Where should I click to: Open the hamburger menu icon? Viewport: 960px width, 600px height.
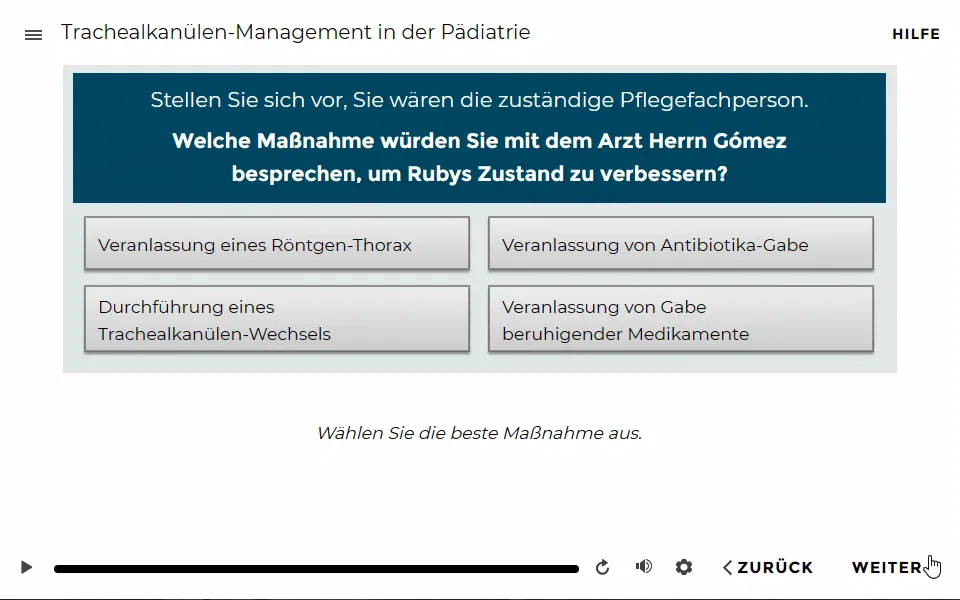click(x=33, y=35)
